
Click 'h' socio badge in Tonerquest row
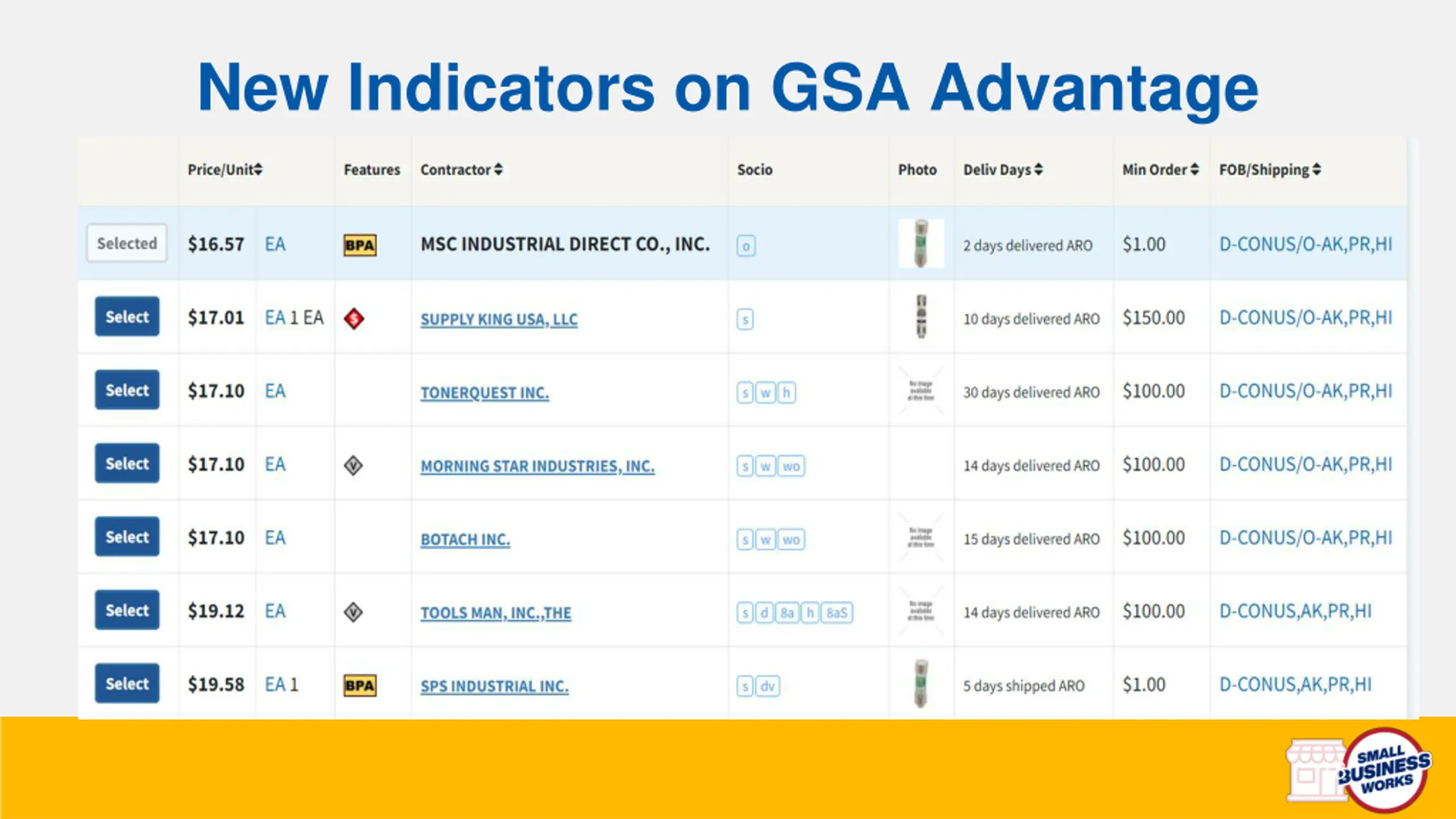787,393
